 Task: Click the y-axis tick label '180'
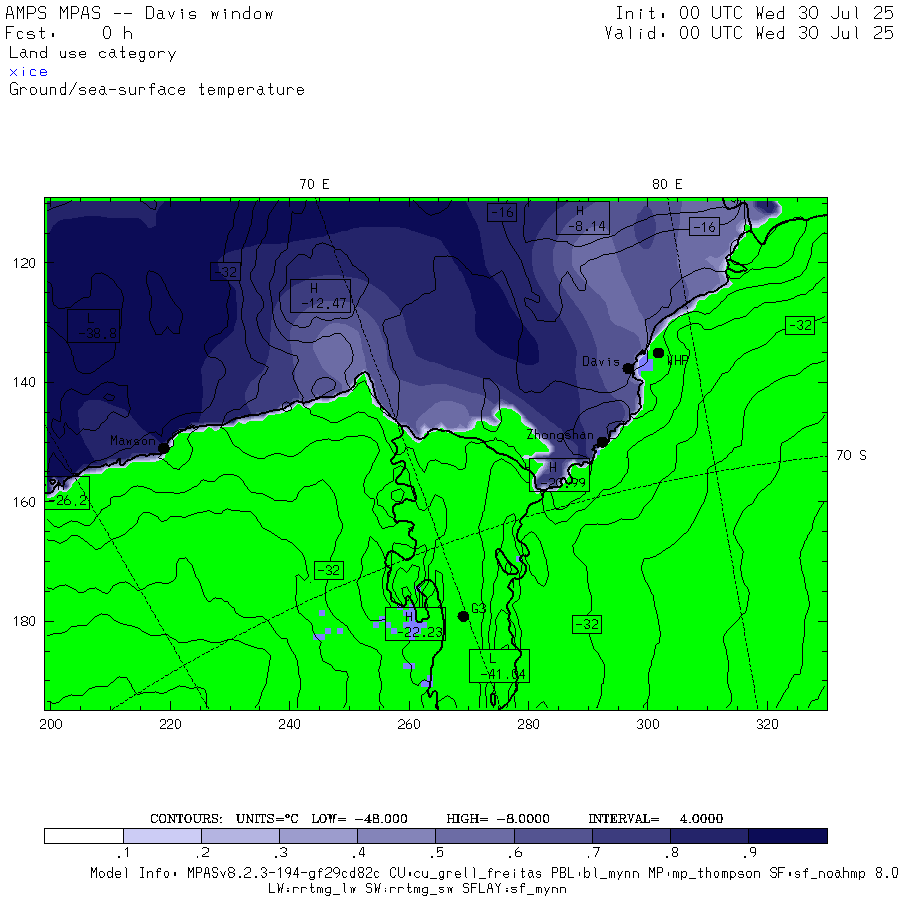click(x=24, y=621)
